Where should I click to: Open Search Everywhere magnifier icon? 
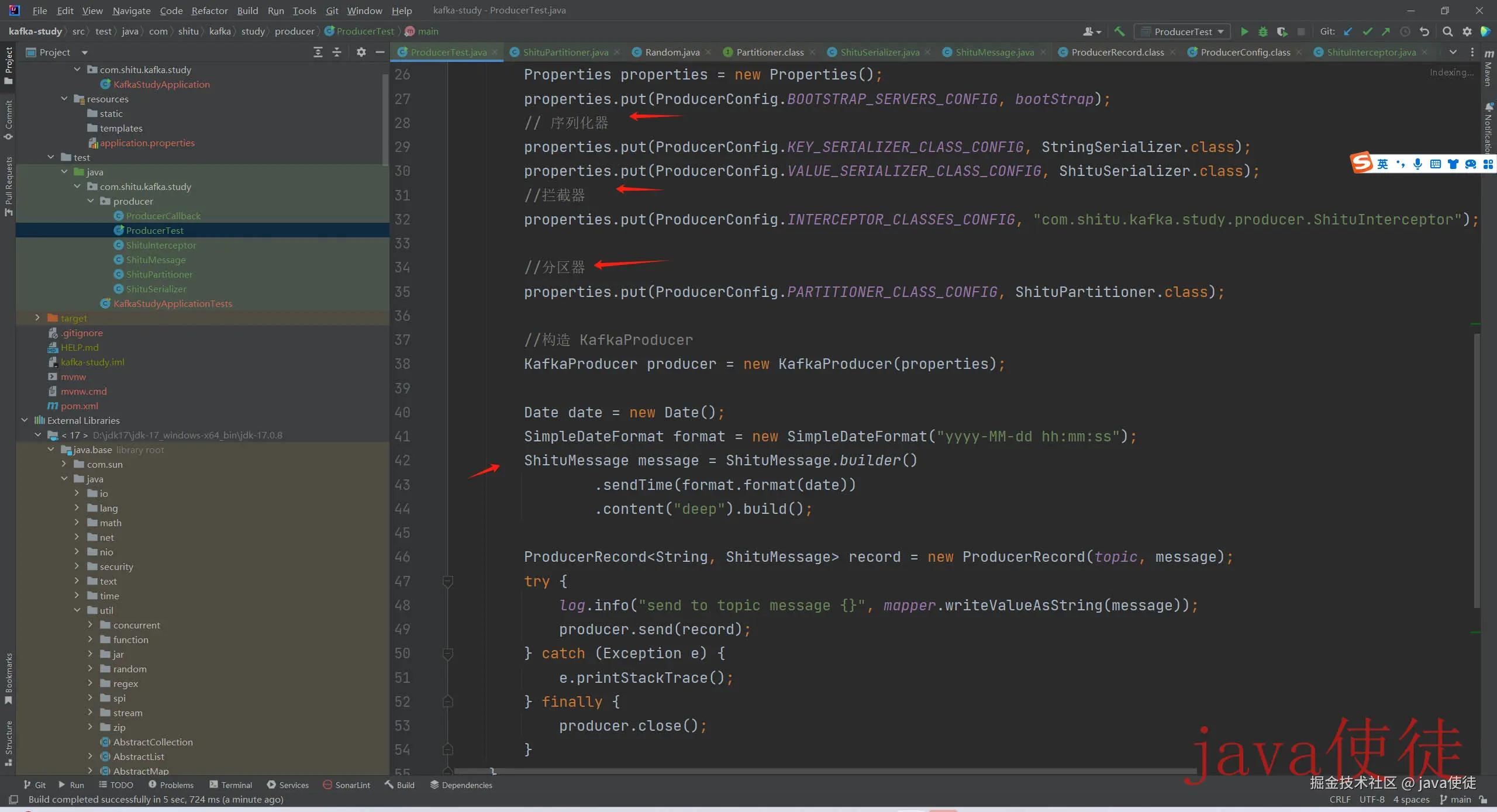[1447, 32]
